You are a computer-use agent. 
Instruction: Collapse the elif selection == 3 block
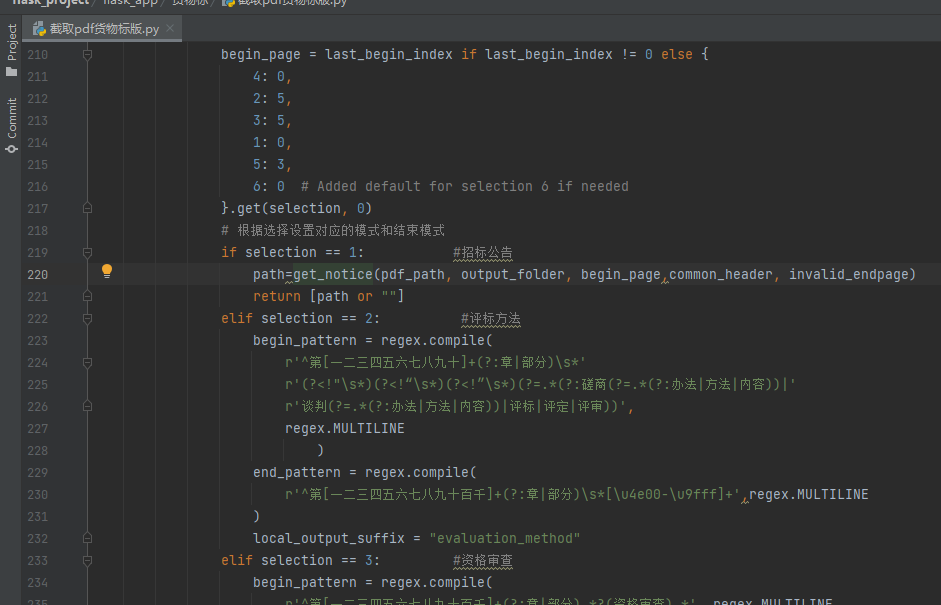tap(87, 560)
